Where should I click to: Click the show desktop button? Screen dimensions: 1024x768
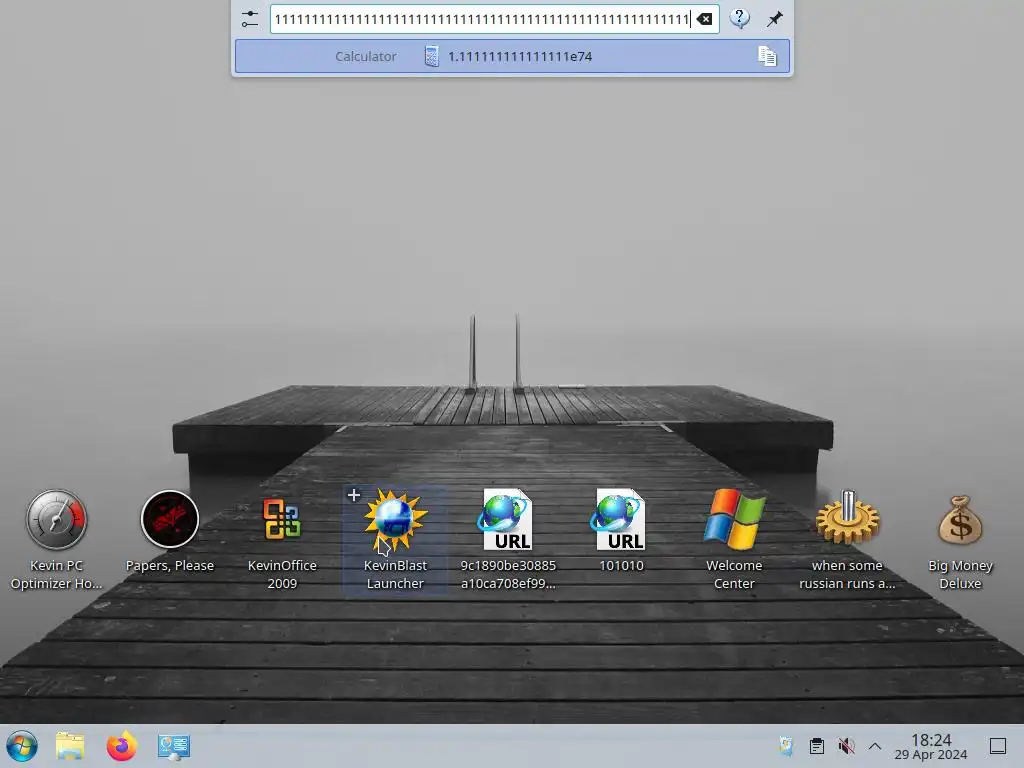pos(998,746)
